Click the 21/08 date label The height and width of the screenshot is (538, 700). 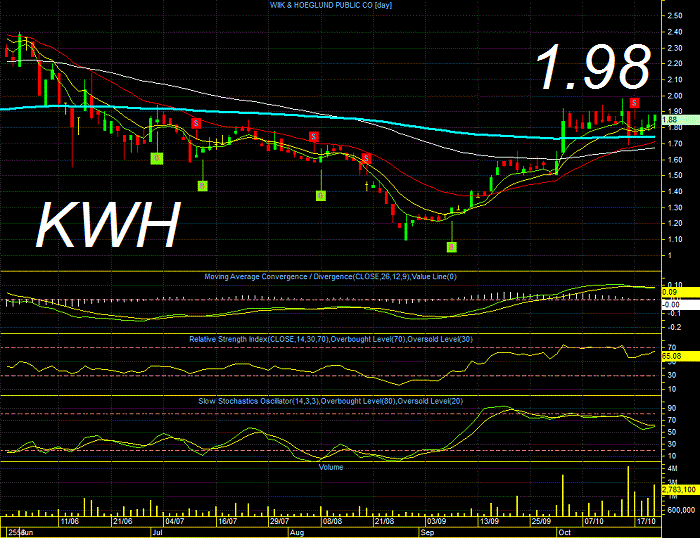tap(384, 521)
